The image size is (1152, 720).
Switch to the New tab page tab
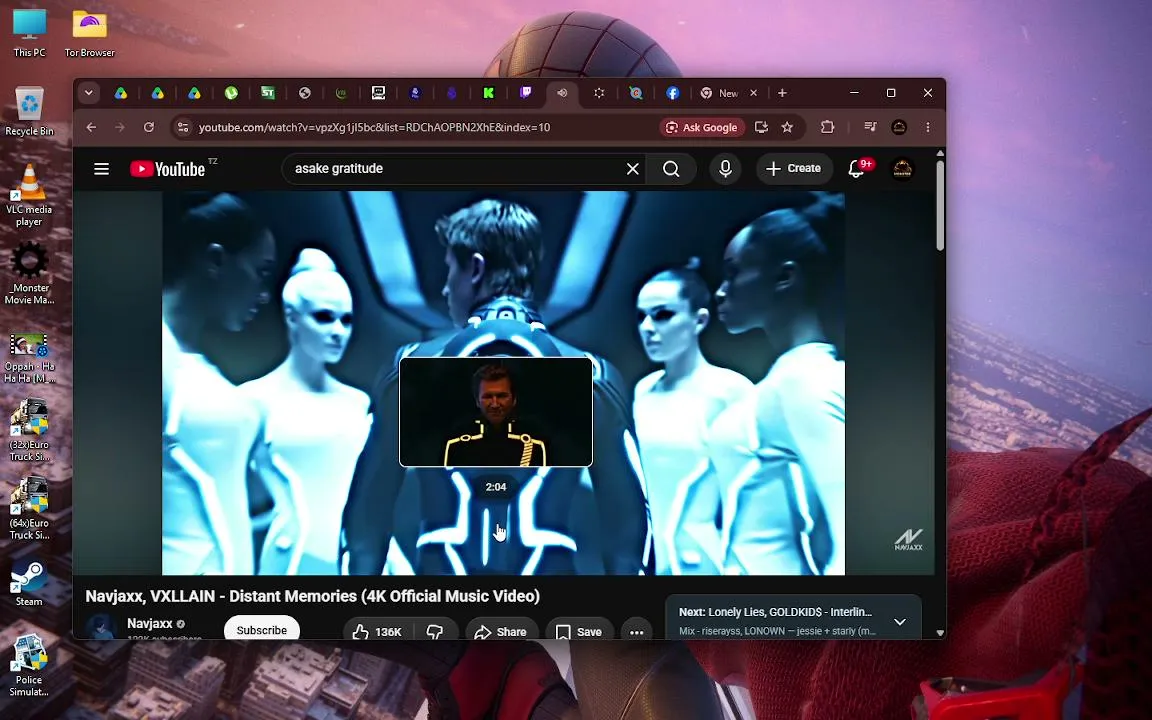720,93
